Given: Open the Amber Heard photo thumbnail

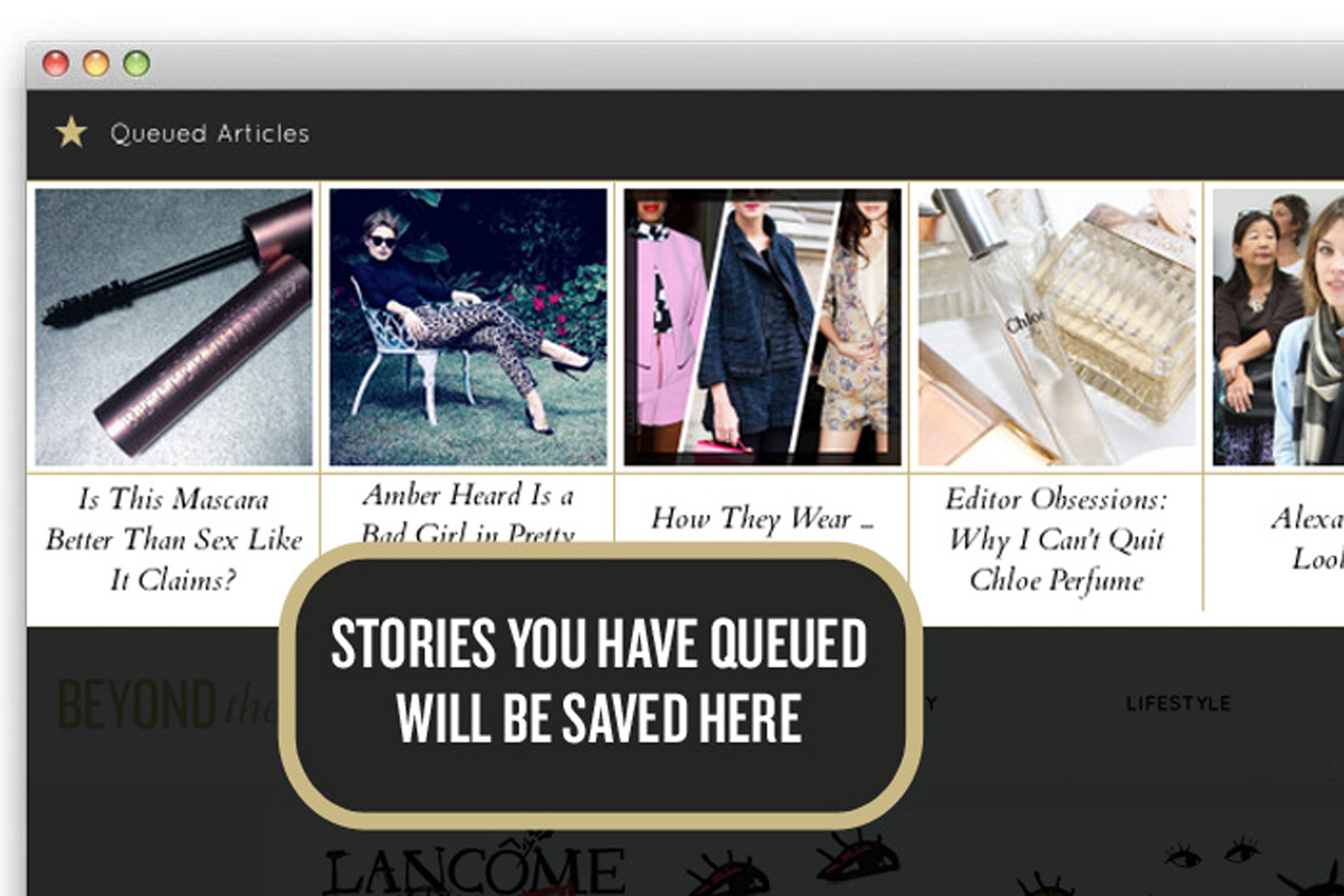Looking at the screenshot, I should [468, 327].
